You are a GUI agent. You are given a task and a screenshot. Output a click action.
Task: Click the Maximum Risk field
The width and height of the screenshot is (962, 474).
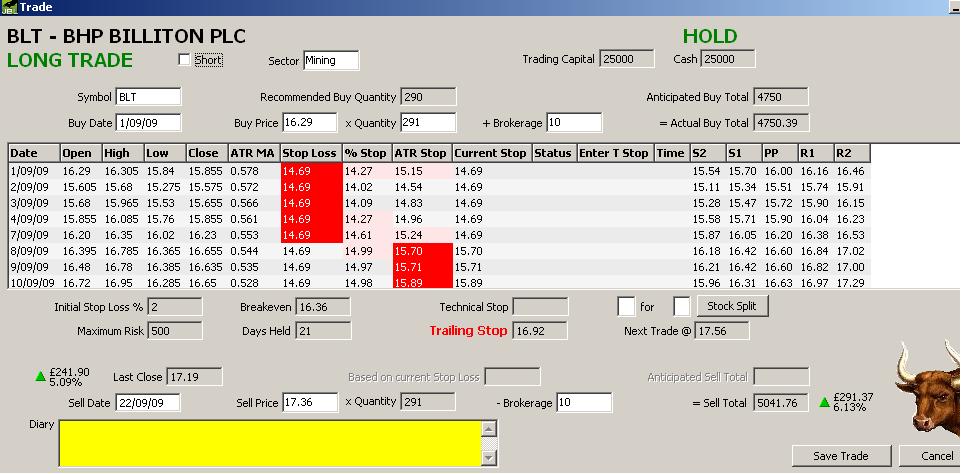click(x=174, y=331)
